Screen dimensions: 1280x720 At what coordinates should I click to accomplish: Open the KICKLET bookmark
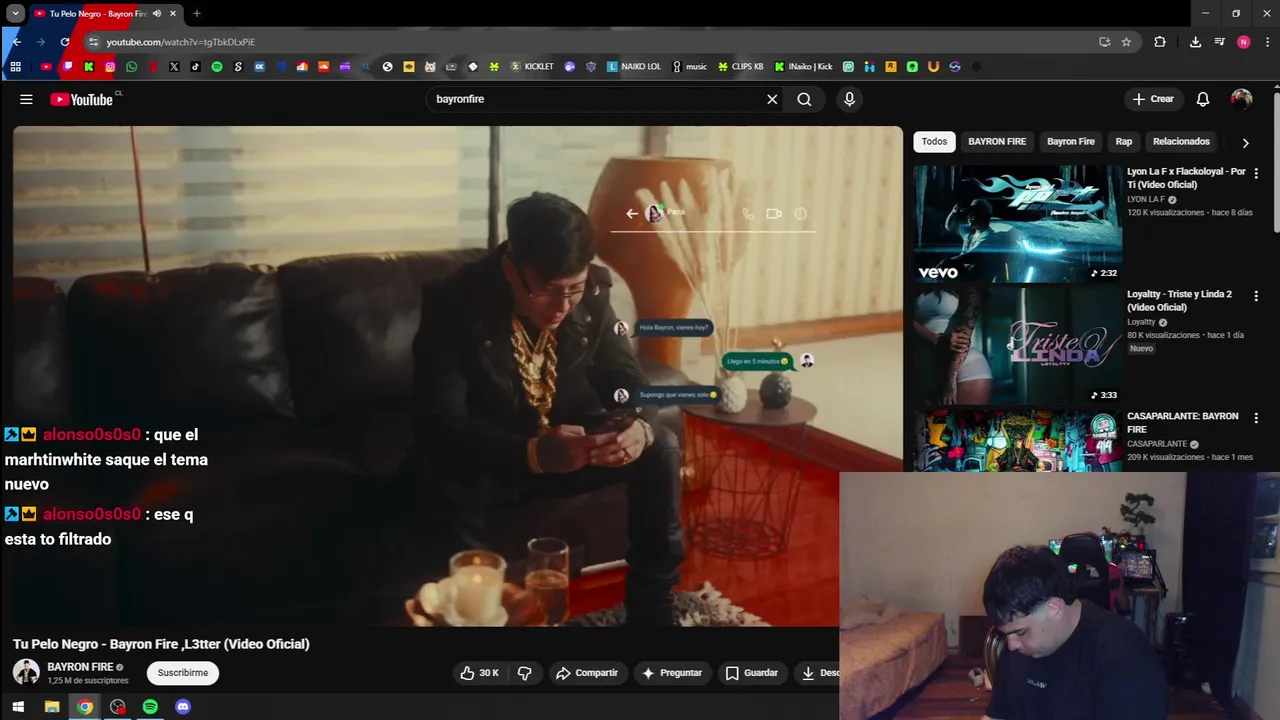pyautogui.click(x=532, y=67)
